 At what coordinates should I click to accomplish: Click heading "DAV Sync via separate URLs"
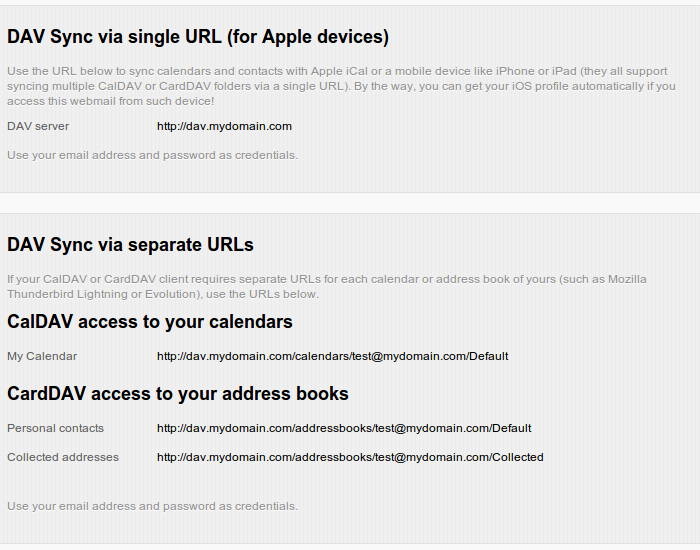click(130, 245)
